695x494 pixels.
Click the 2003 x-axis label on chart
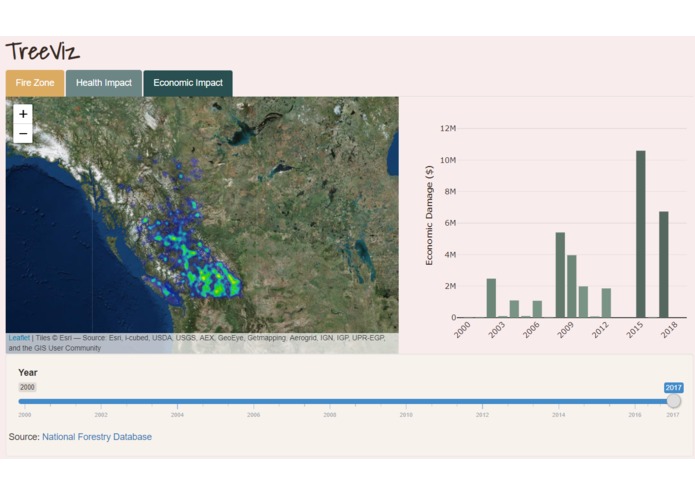496,330
